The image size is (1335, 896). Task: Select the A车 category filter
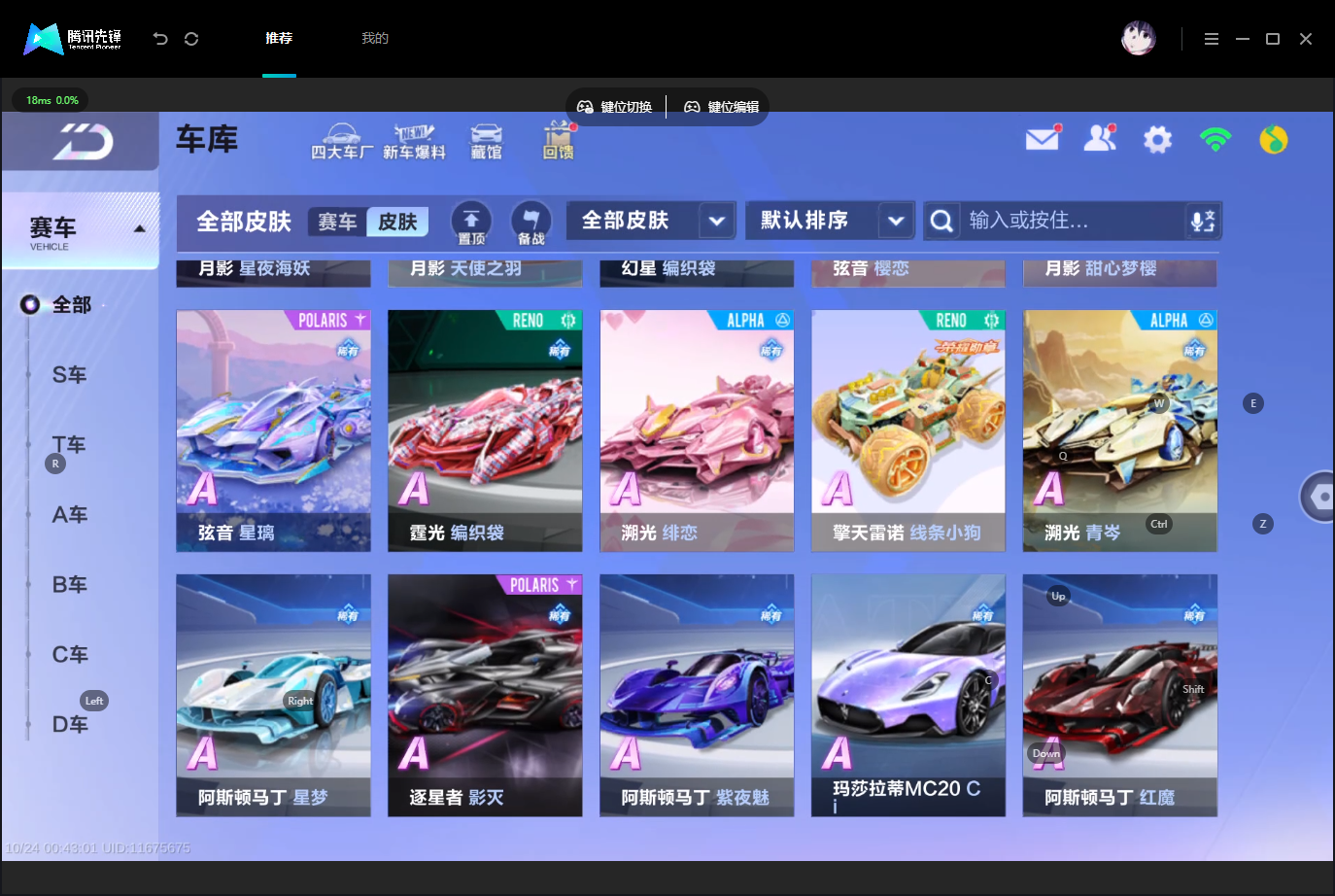tap(69, 515)
